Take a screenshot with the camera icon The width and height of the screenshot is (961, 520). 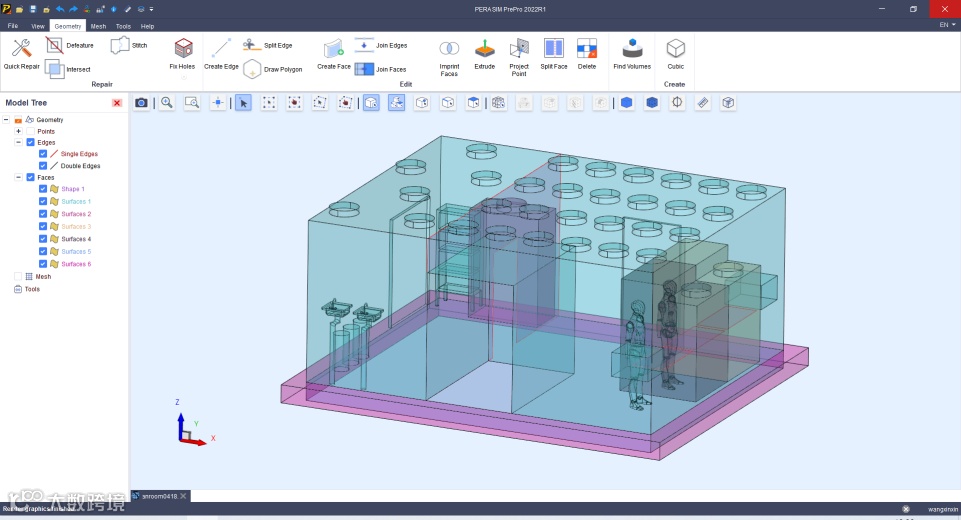coord(142,103)
